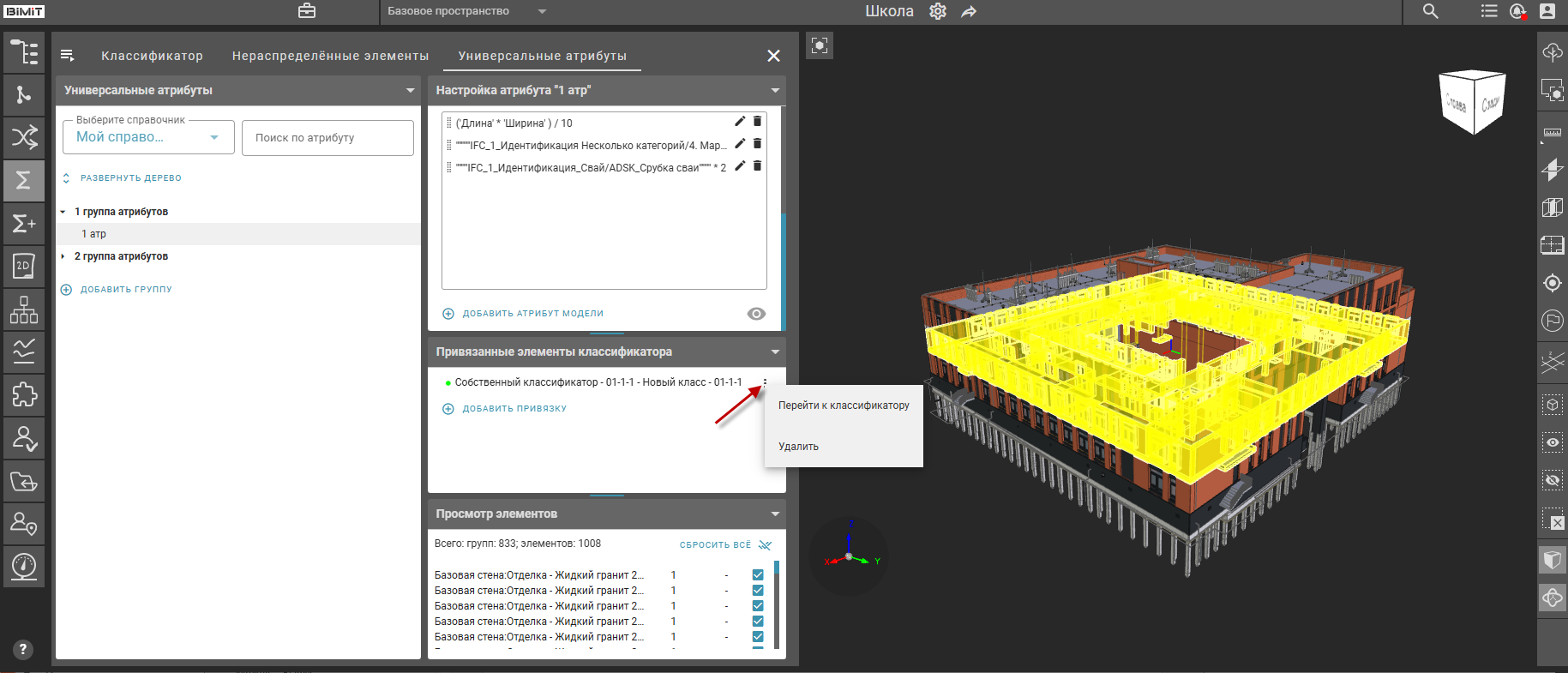Uncheck the first 'Базовая стена' element checkbox
1568x673 pixels.
758,575
